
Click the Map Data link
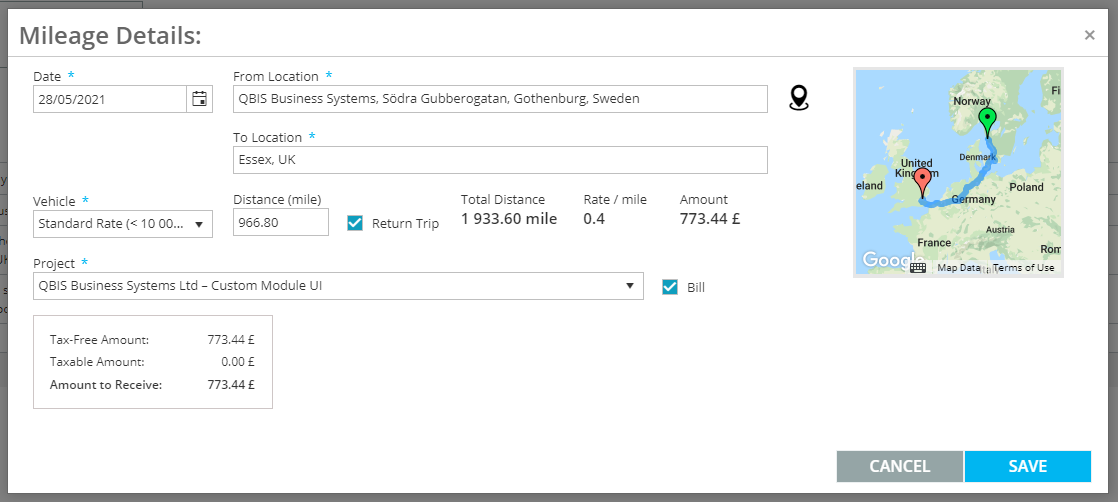tap(959, 268)
